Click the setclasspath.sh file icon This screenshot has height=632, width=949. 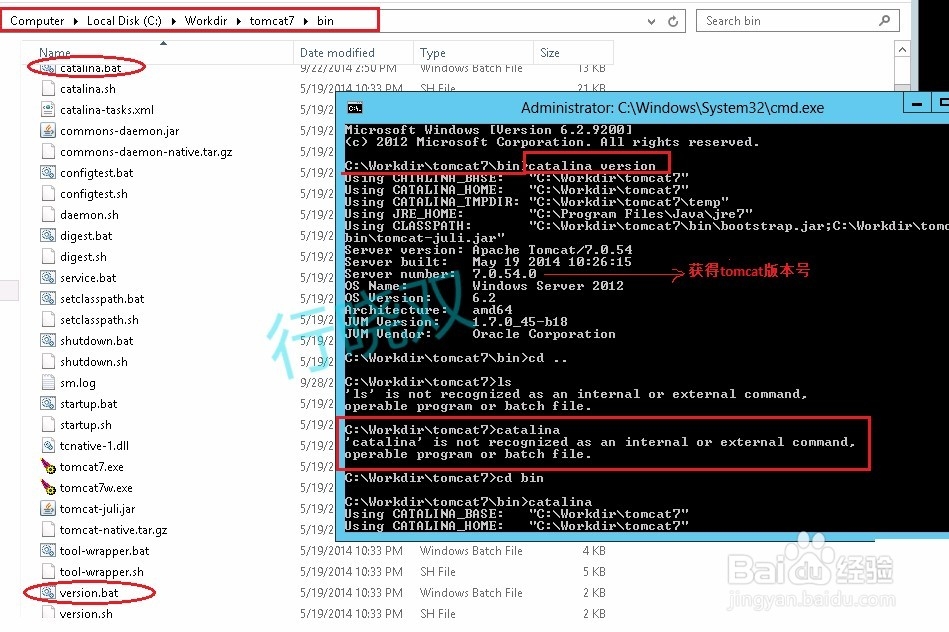tap(48, 320)
